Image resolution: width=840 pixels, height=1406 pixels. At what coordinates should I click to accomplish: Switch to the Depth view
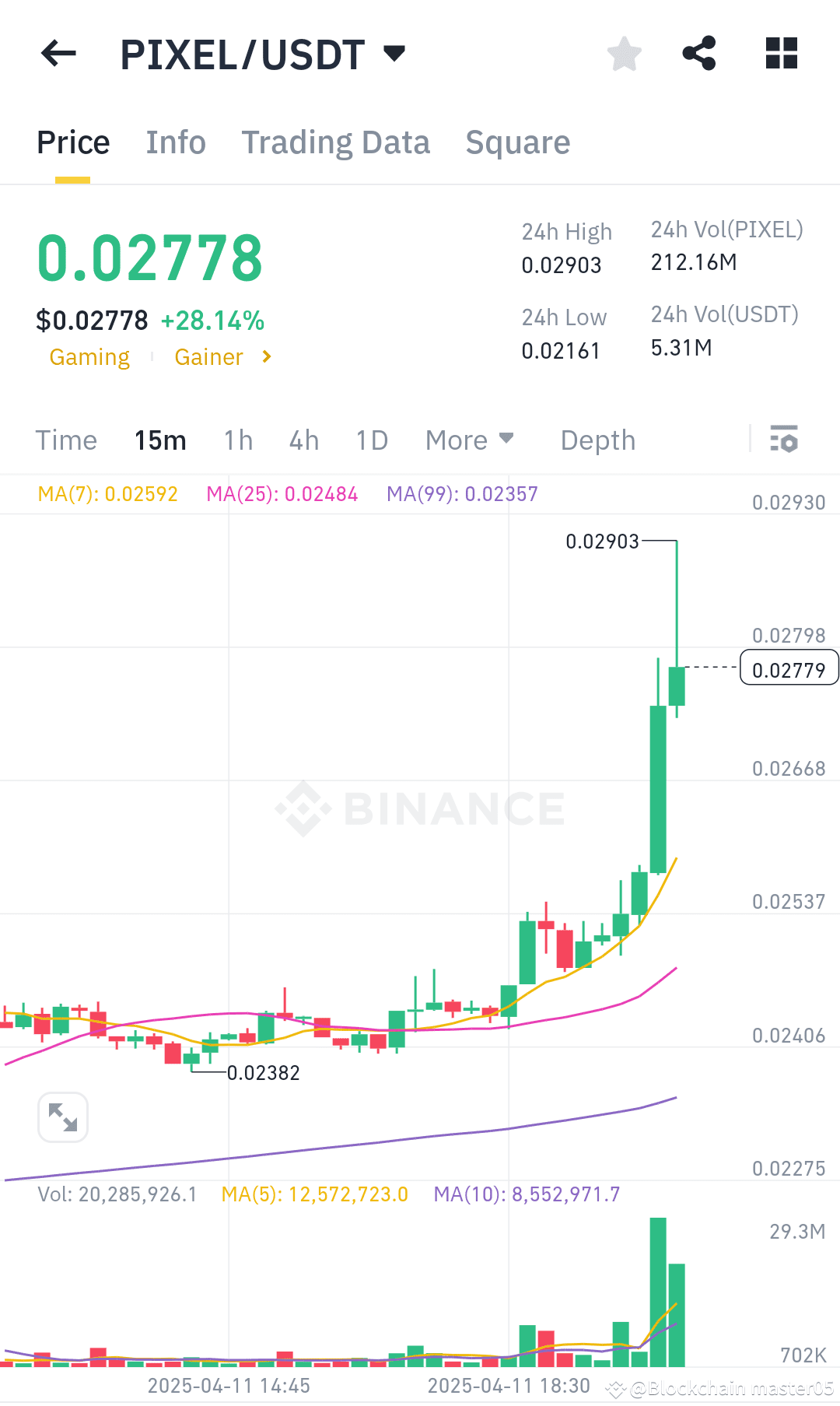click(x=597, y=440)
